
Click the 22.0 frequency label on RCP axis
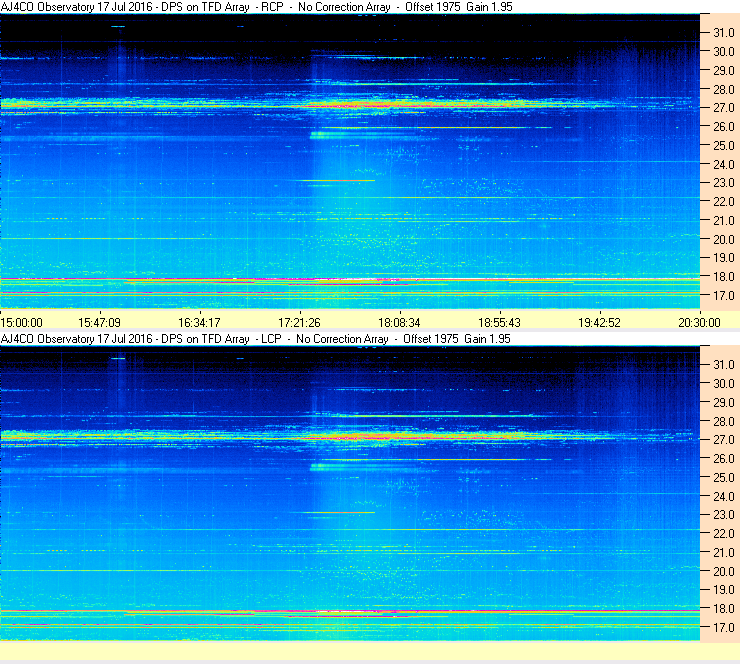pyautogui.click(x=724, y=202)
